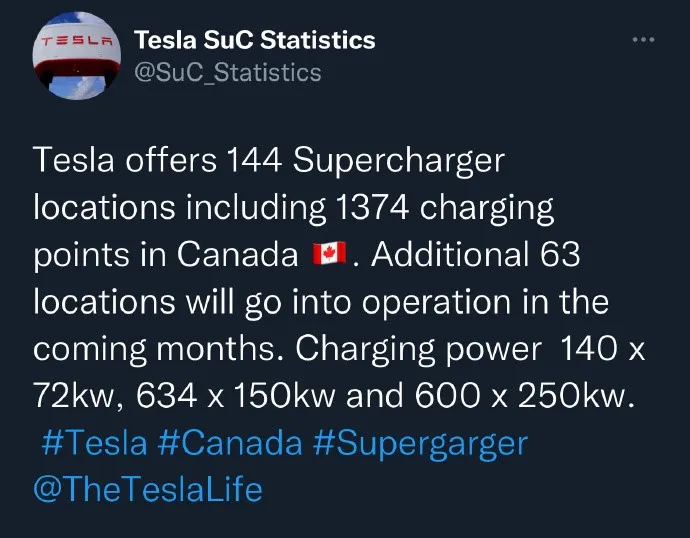This screenshot has width=690, height=538.
Task: Click the words "points in Canada"
Action: [166, 256]
